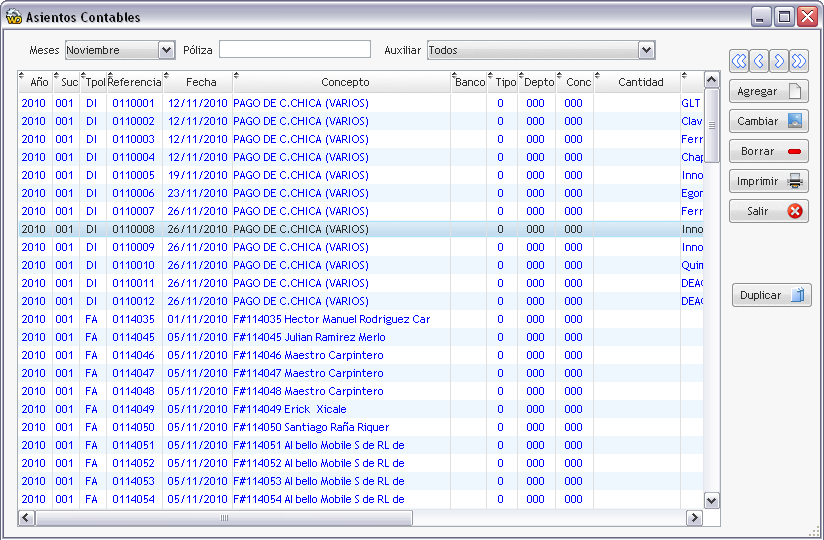Select F#114049 Erick Xicale row
Screen dimensions: 824x540
click(360, 409)
